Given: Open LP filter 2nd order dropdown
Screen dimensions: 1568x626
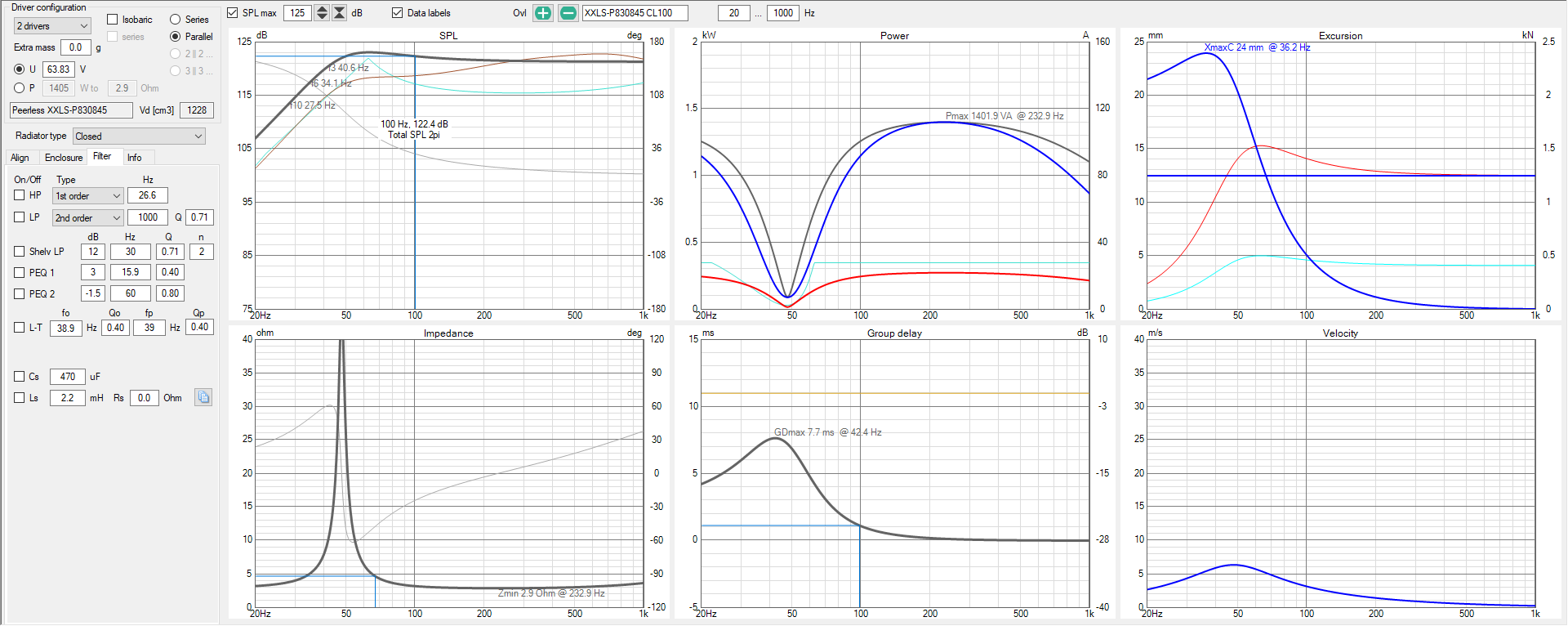Looking at the screenshot, I should (x=88, y=218).
